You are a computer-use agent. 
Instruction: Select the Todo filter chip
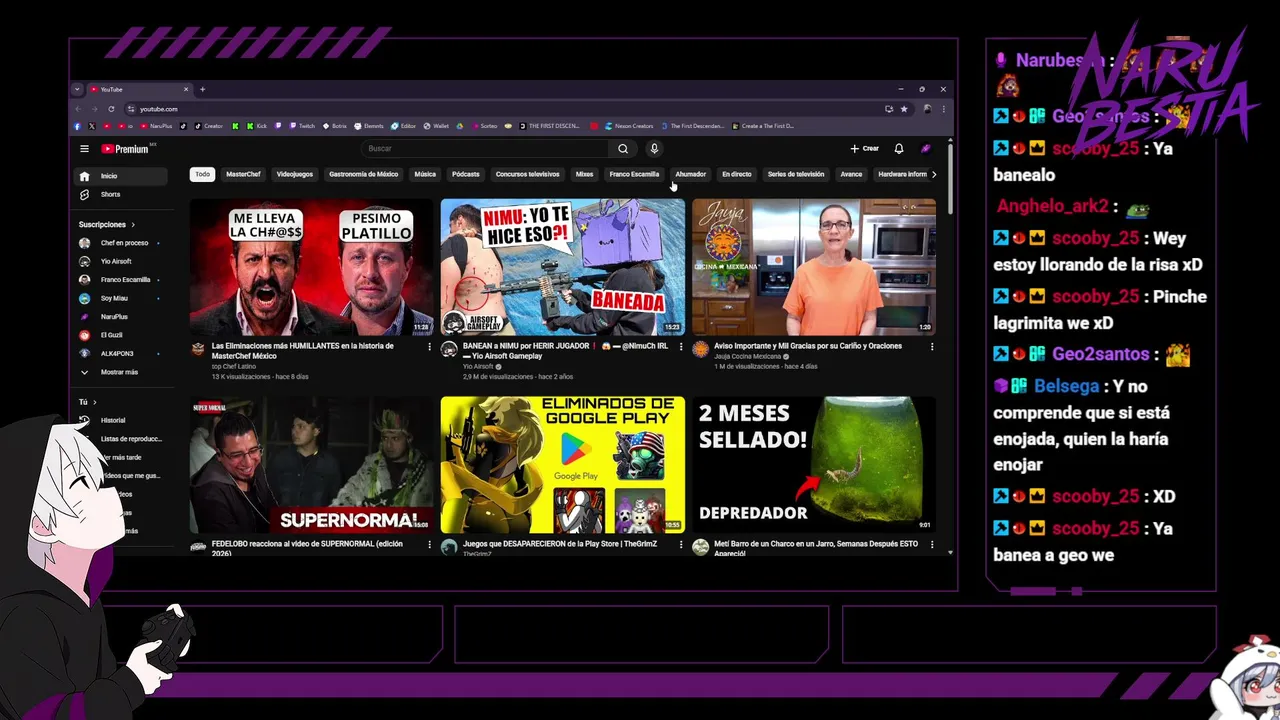pyautogui.click(x=203, y=174)
